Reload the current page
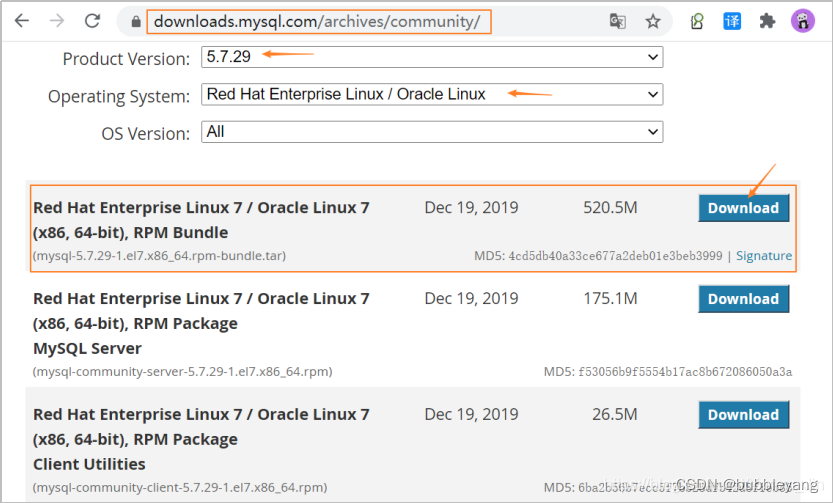Image resolution: width=833 pixels, height=503 pixels. [92, 21]
